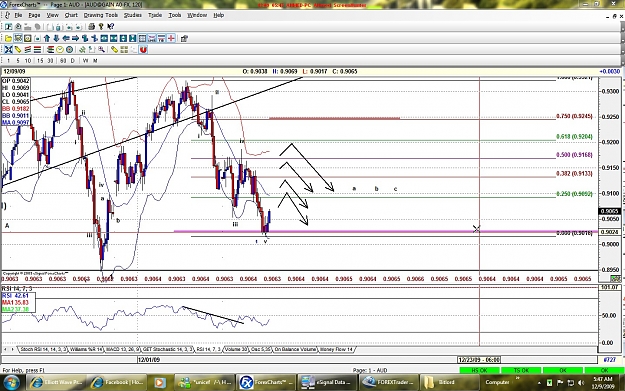Click the blue right arrow chart icon
625x391 pixels.
pyautogui.click(x=75, y=39)
